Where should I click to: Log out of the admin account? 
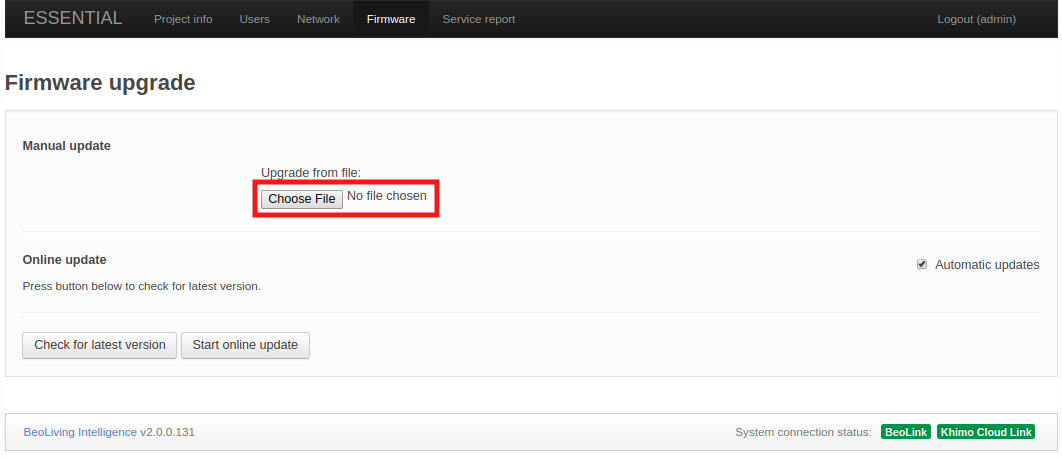(x=976, y=19)
